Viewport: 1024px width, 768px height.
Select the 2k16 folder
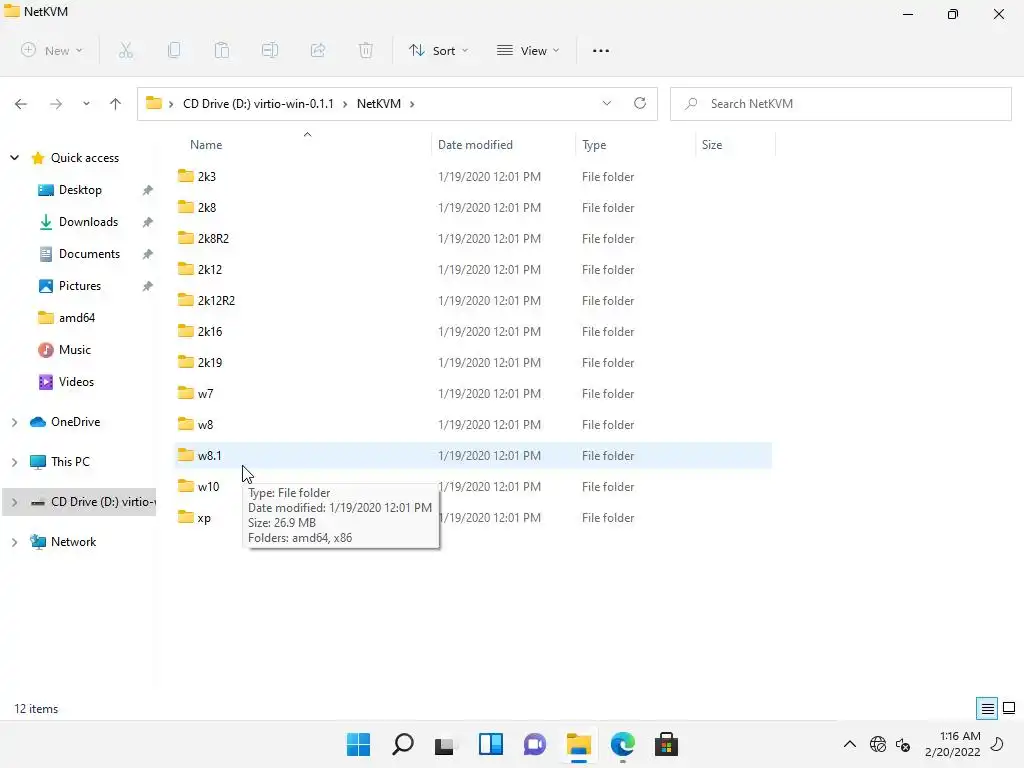[473, 332]
